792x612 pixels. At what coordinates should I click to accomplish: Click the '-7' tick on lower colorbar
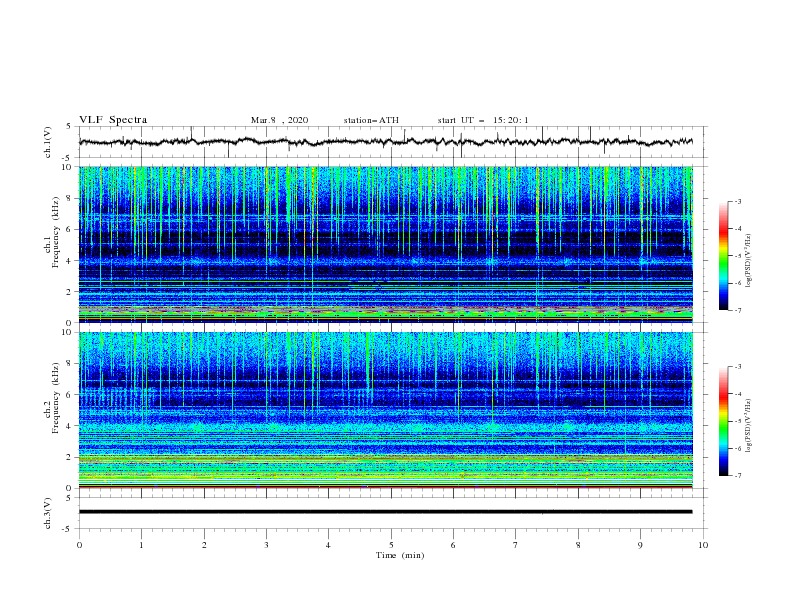(x=737, y=476)
